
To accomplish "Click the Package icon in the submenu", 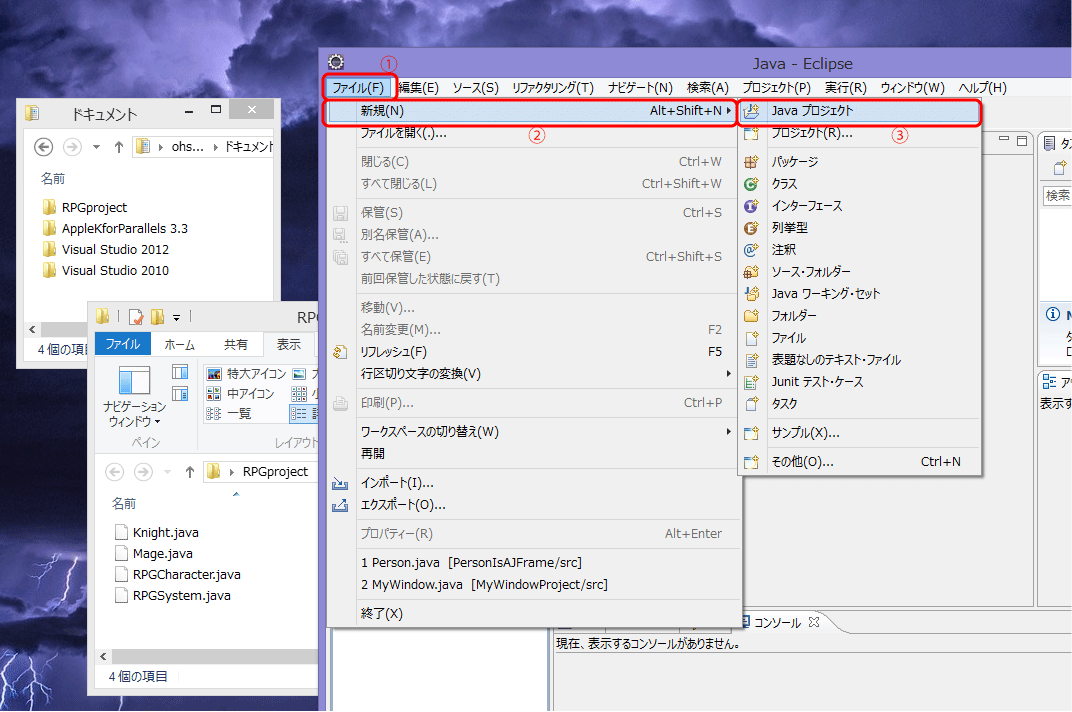I will point(751,162).
